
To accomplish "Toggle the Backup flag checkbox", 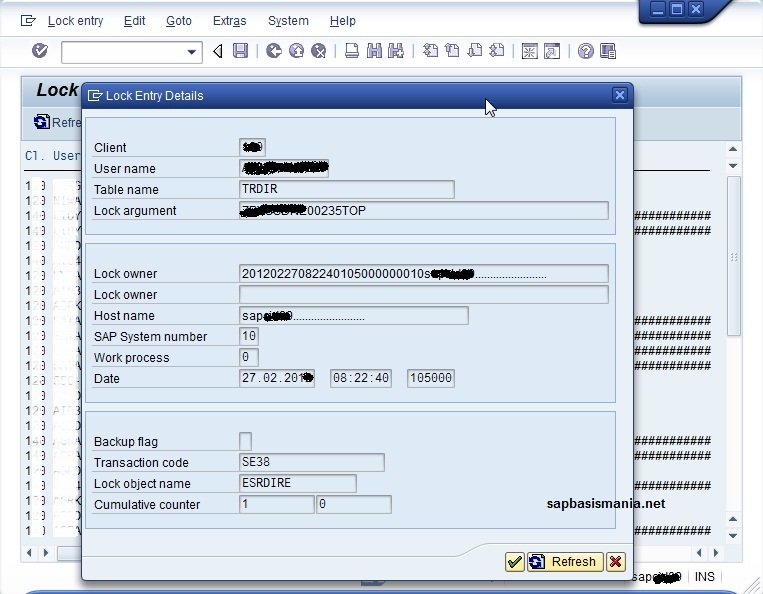I will [245, 441].
